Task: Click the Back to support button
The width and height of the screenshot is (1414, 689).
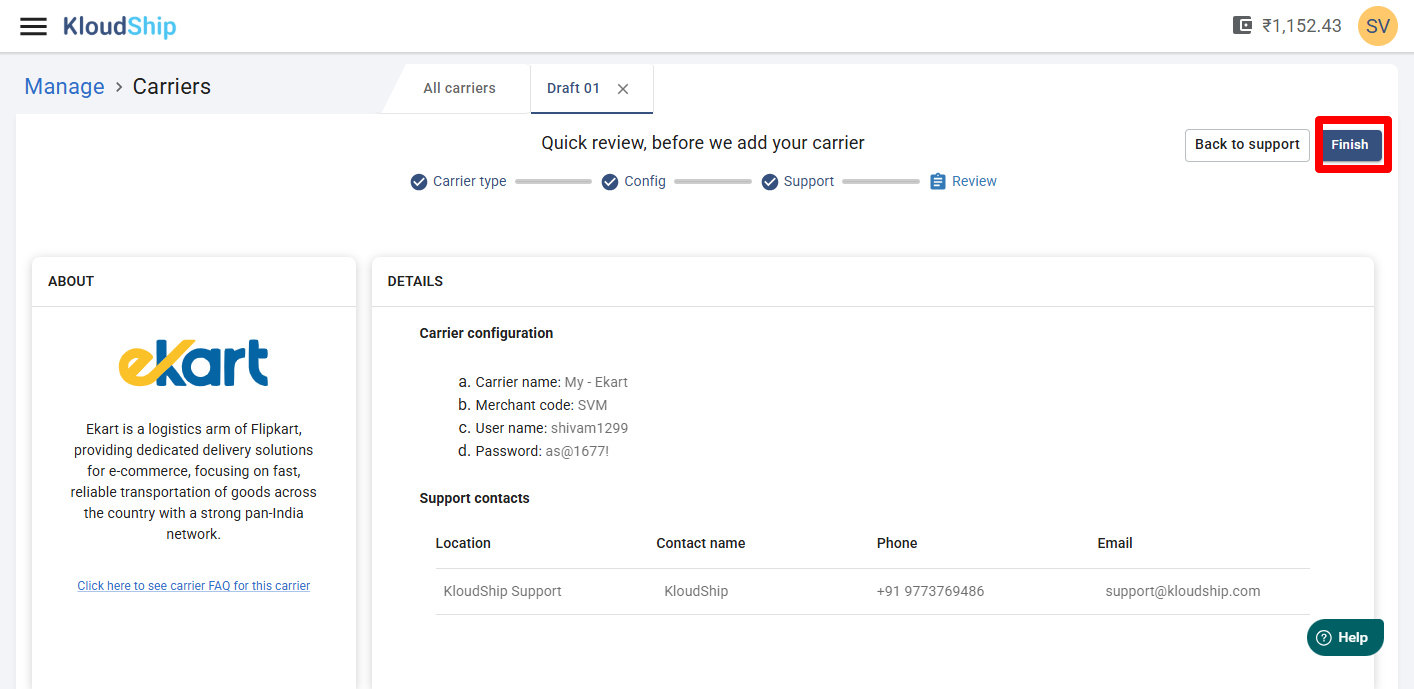Action: pyautogui.click(x=1247, y=145)
